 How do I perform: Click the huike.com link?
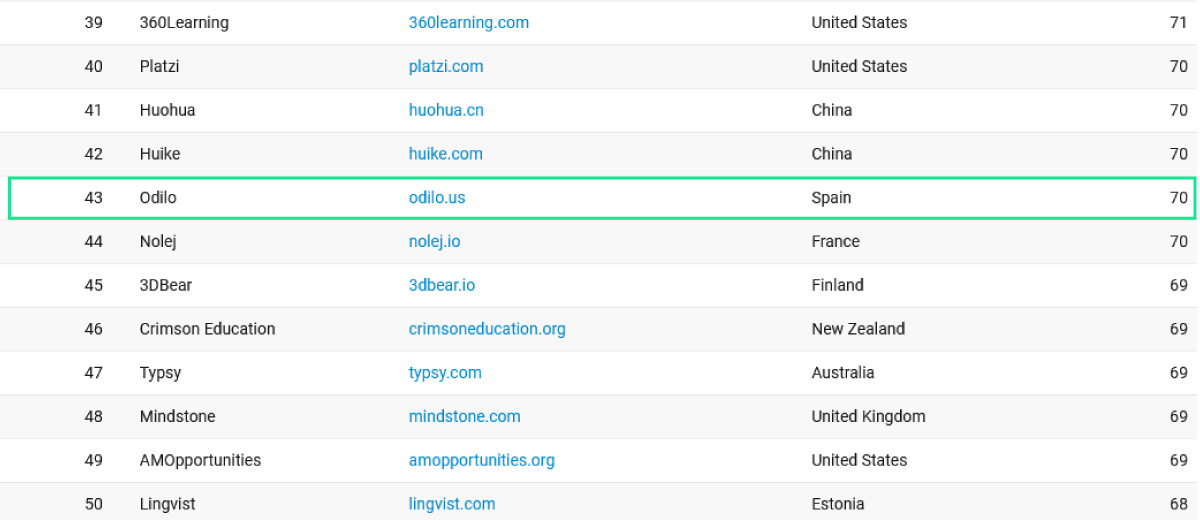(445, 154)
